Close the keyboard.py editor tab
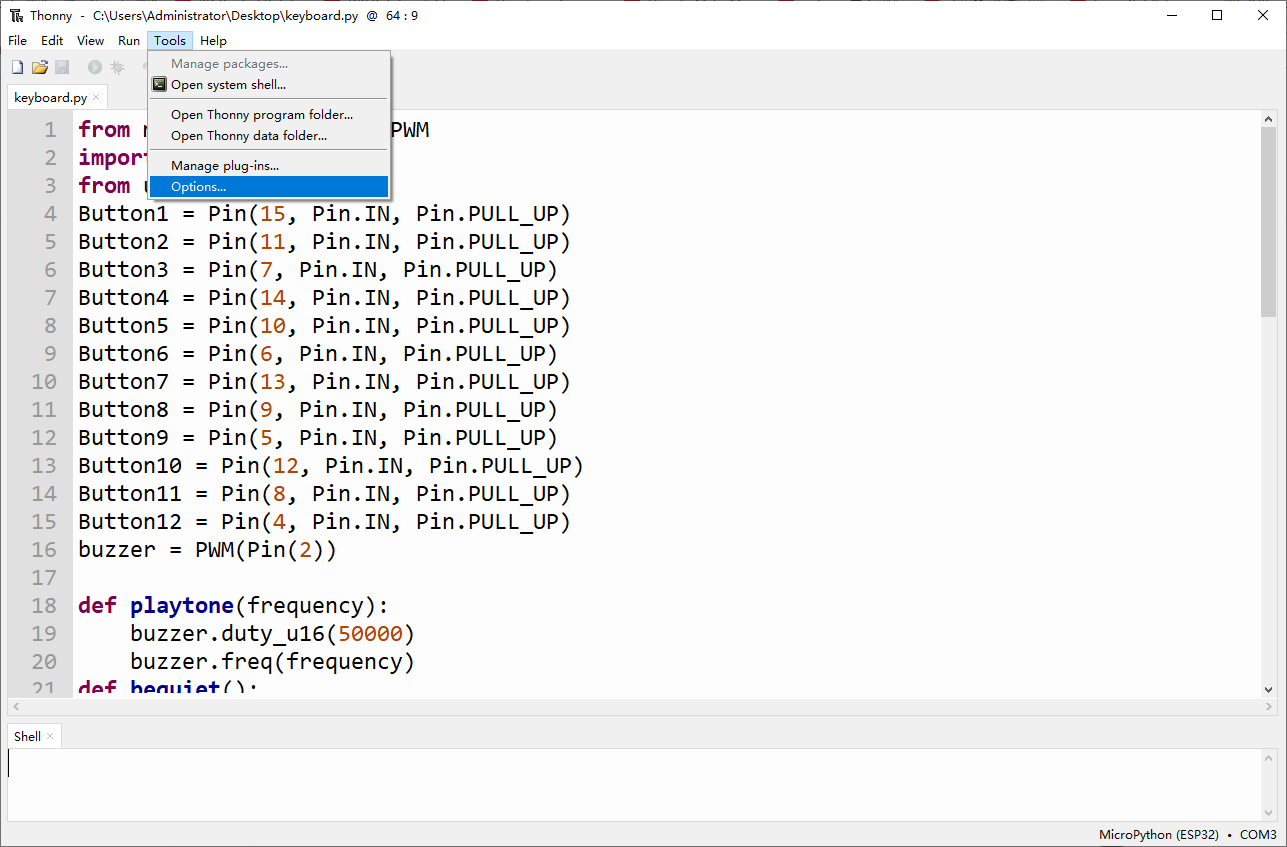The height and width of the screenshot is (847, 1287). pos(96,98)
